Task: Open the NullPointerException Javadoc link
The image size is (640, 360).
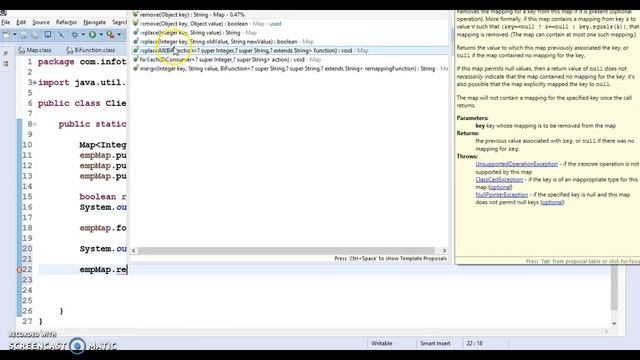Action: coord(502,195)
